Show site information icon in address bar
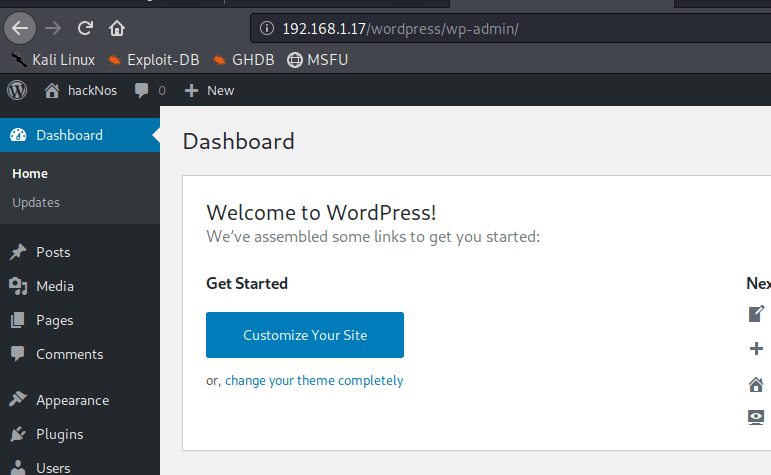This screenshot has height=475, width=771. pyautogui.click(x=267, y=29)
